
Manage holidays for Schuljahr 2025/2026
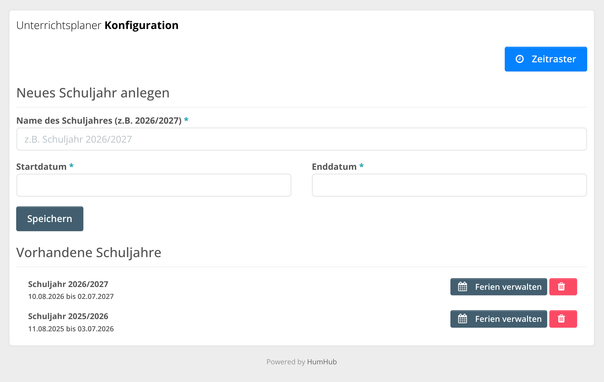[x=498, y=319]
